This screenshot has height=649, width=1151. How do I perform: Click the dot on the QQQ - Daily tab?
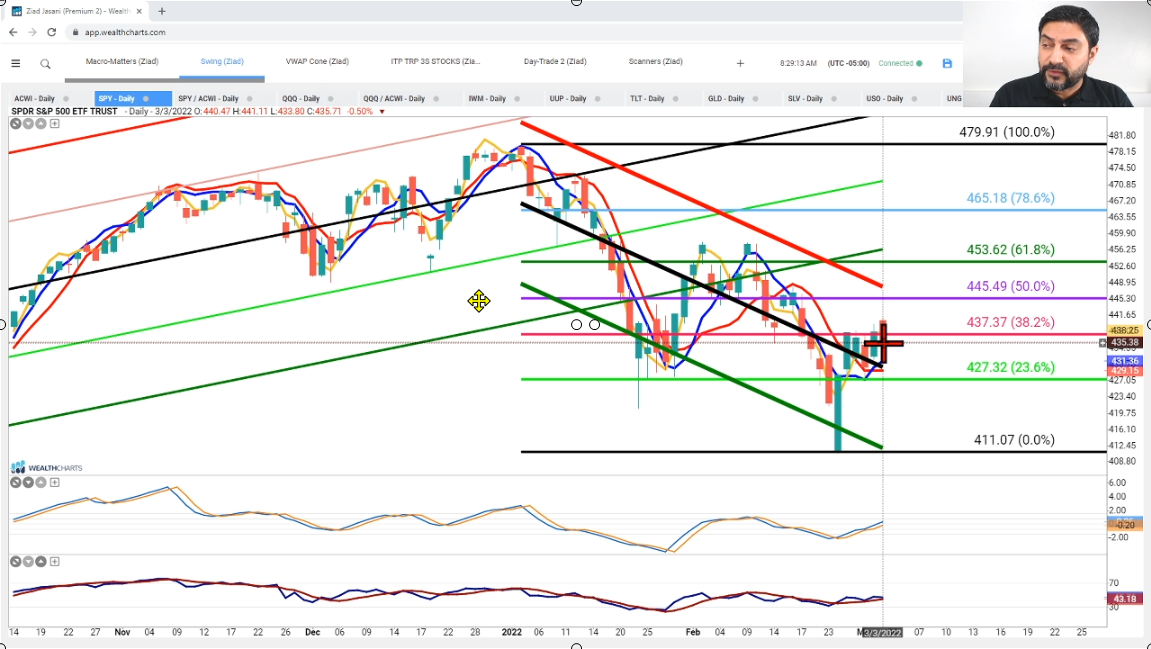(330, 98)
